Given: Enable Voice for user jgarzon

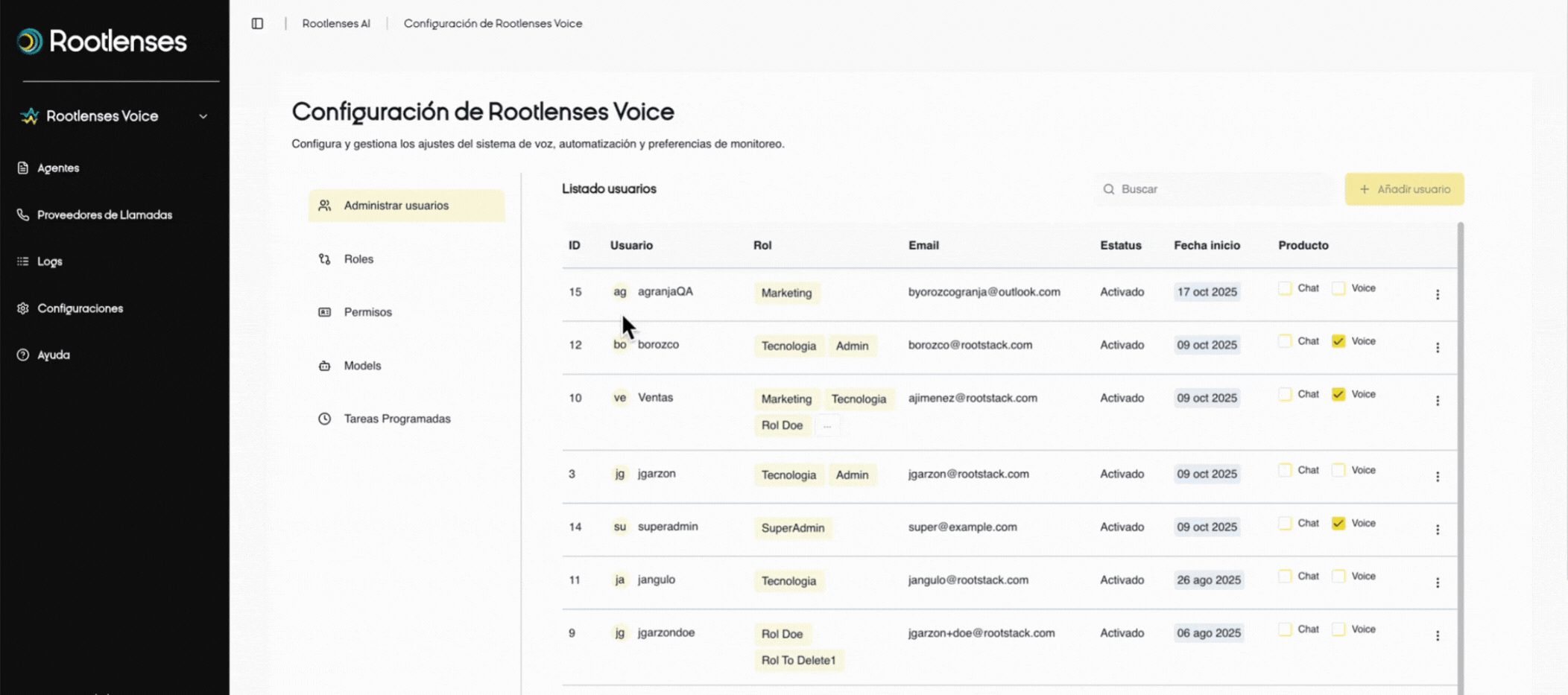Looking at the screenshot, I should (1338, 469).
